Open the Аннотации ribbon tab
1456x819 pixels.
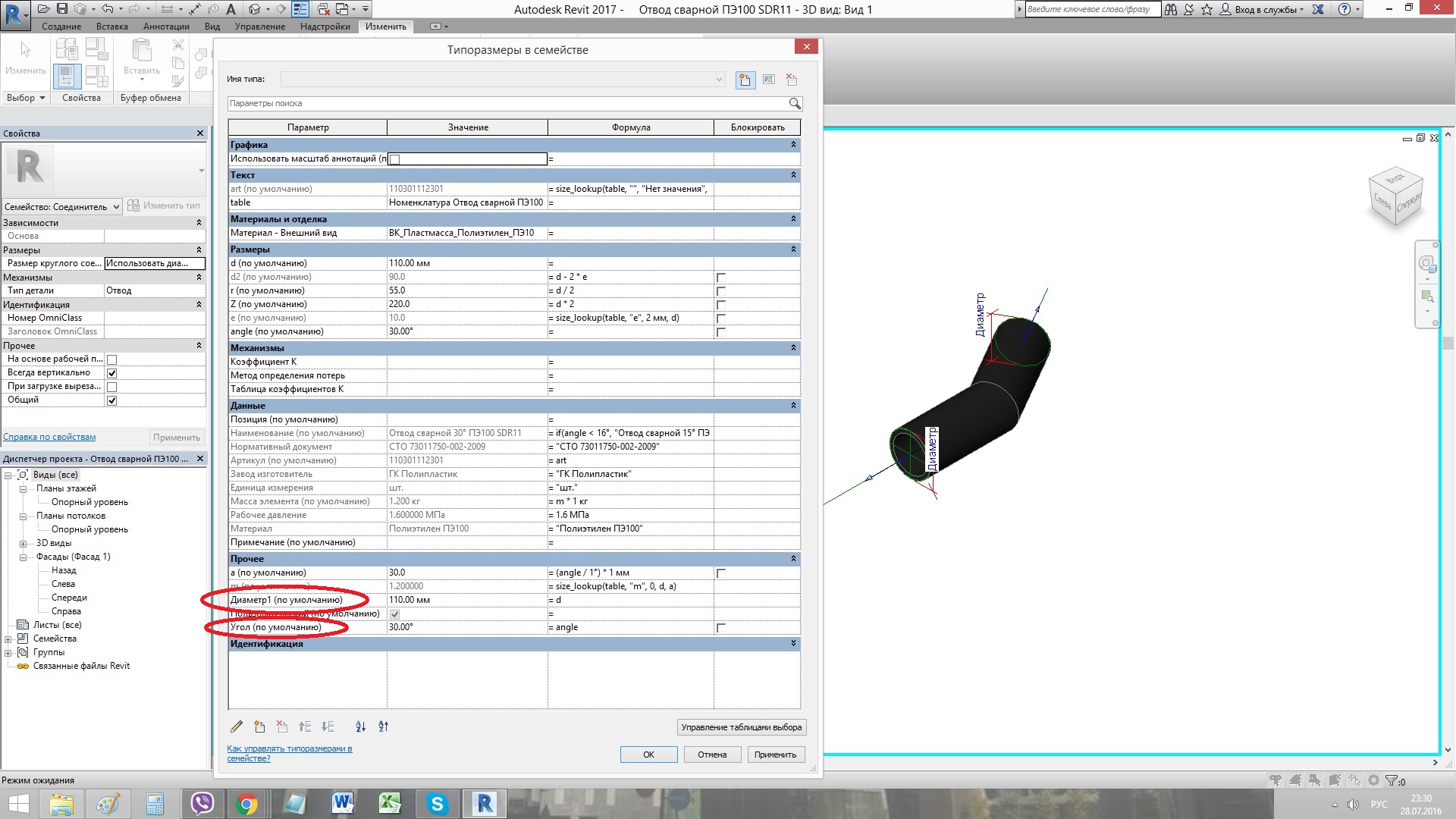point(166,27)
